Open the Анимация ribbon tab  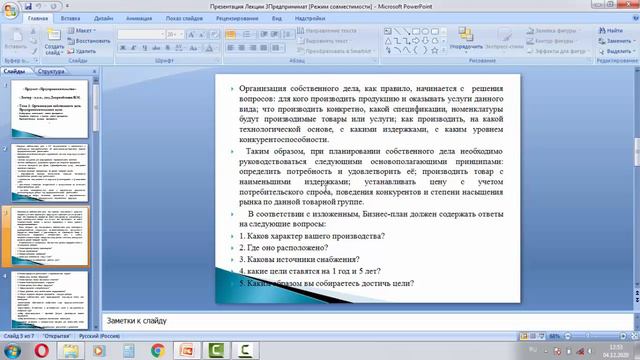pyautogui.click(x=139, y=18)
